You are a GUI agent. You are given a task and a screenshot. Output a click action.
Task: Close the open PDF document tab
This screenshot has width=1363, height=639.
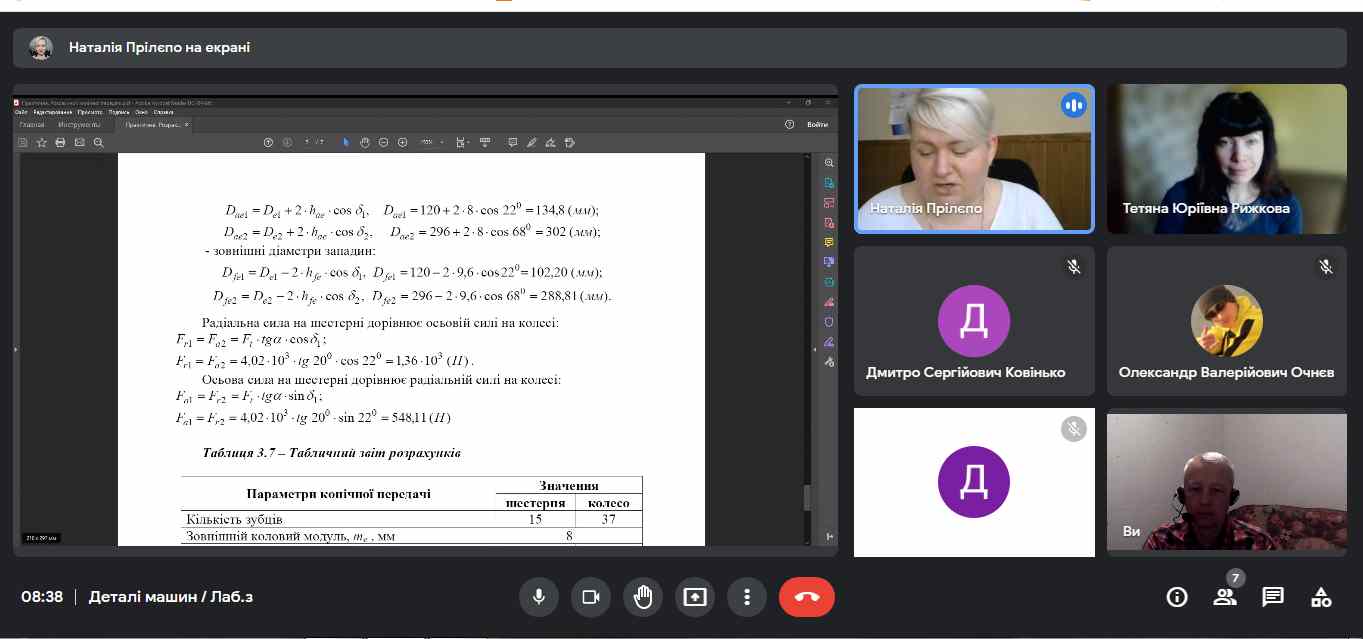[187, 125]
